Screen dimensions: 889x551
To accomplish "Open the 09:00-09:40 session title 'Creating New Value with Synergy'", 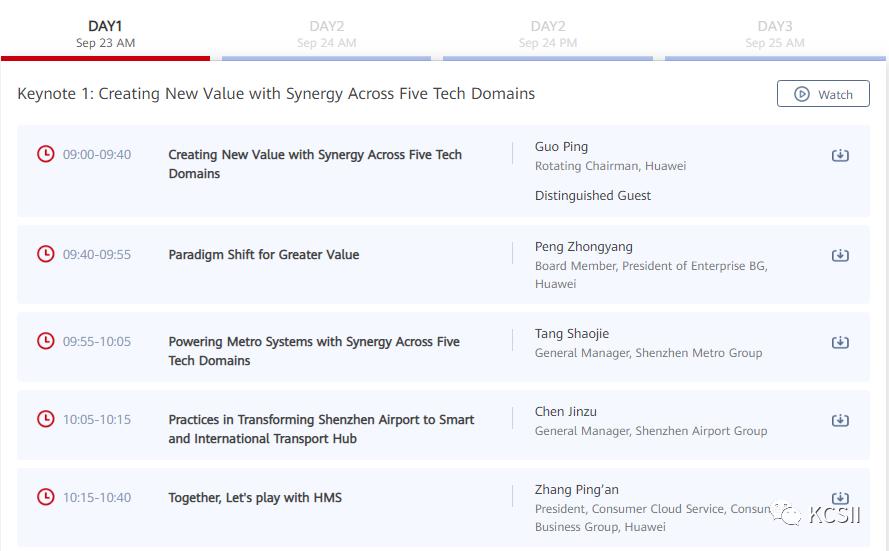I will (x=315, y=164).
